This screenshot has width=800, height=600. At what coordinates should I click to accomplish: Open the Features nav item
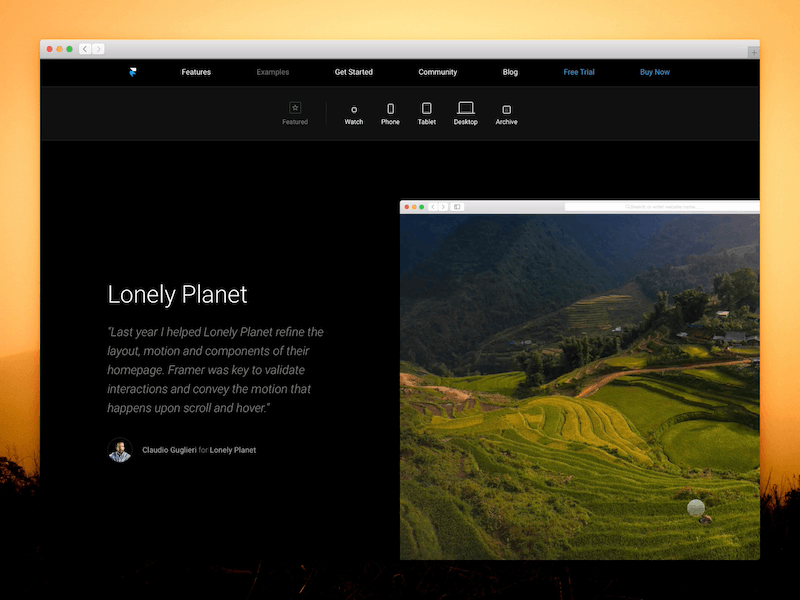pyautogui.click(x=196, y=72)
